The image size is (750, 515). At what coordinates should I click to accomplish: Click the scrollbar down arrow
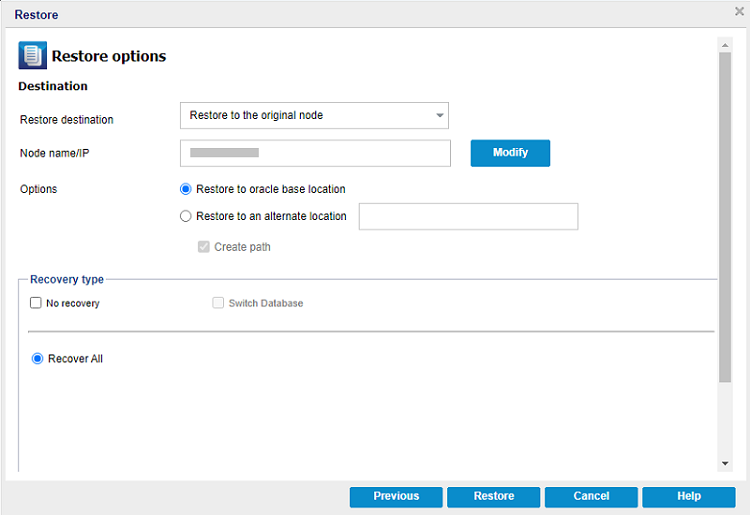[x=725, y=464]
